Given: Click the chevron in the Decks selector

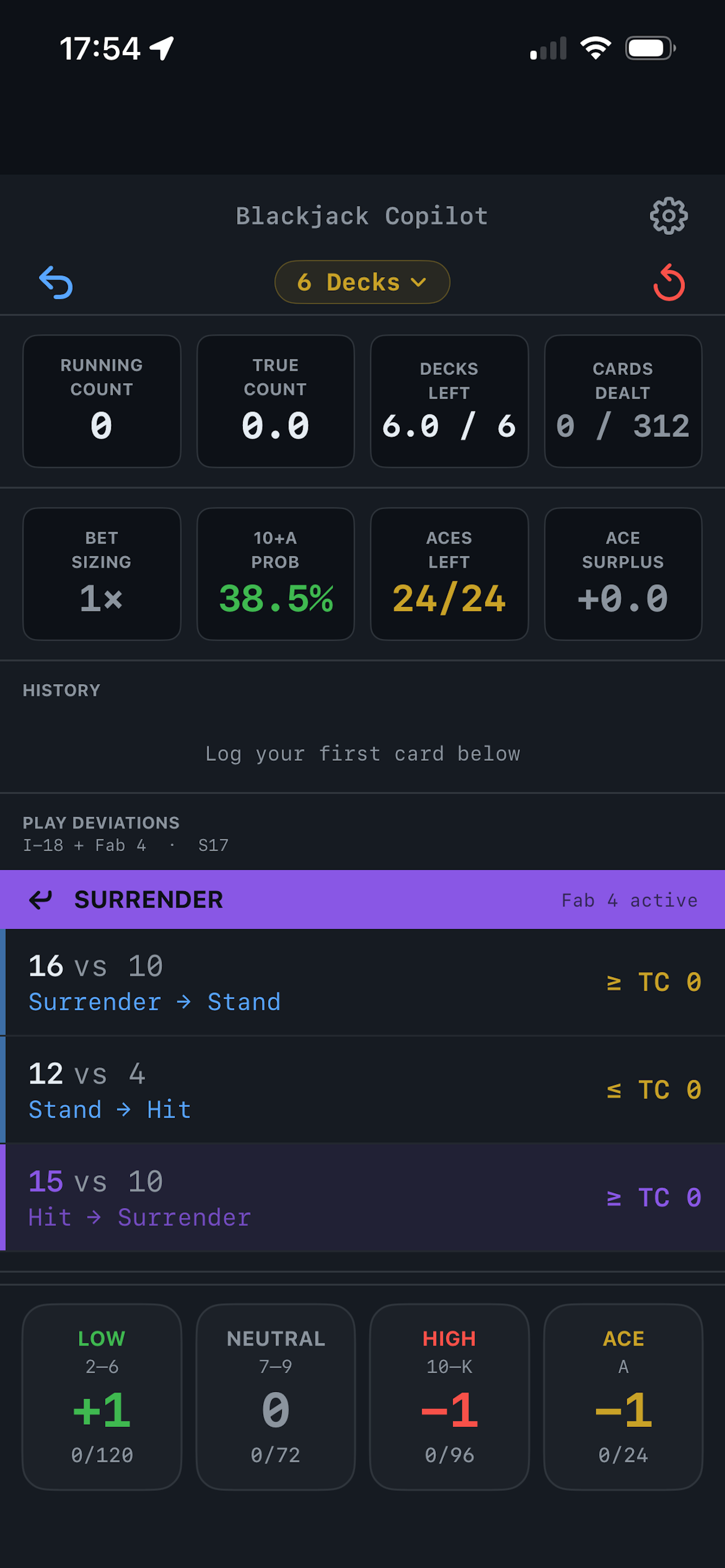Looking at the screenshot, I should [418, 282].
